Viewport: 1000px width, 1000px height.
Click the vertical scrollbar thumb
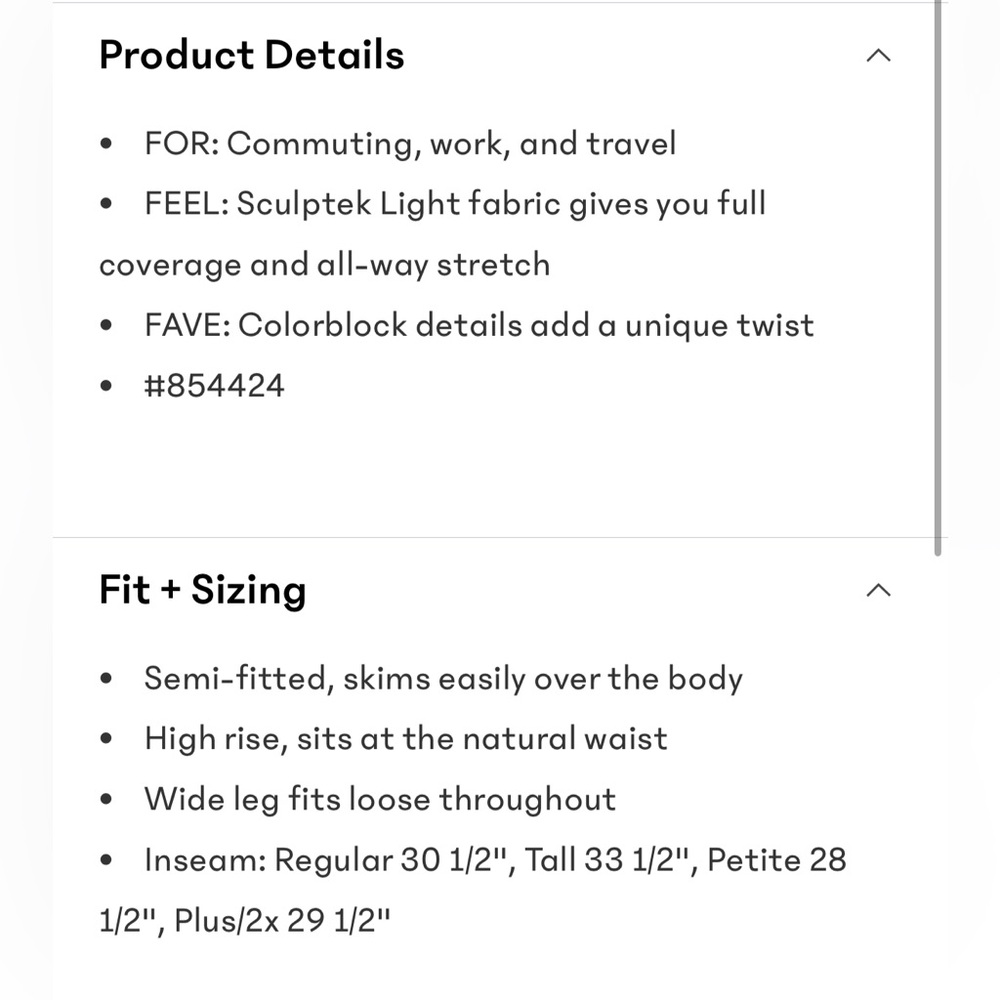coord(938,277)
